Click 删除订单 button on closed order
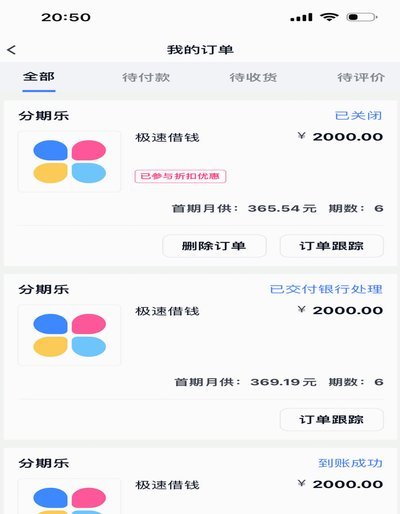This screenshot has width=400, height=514. pyautogui.click(x=214, y=246)
